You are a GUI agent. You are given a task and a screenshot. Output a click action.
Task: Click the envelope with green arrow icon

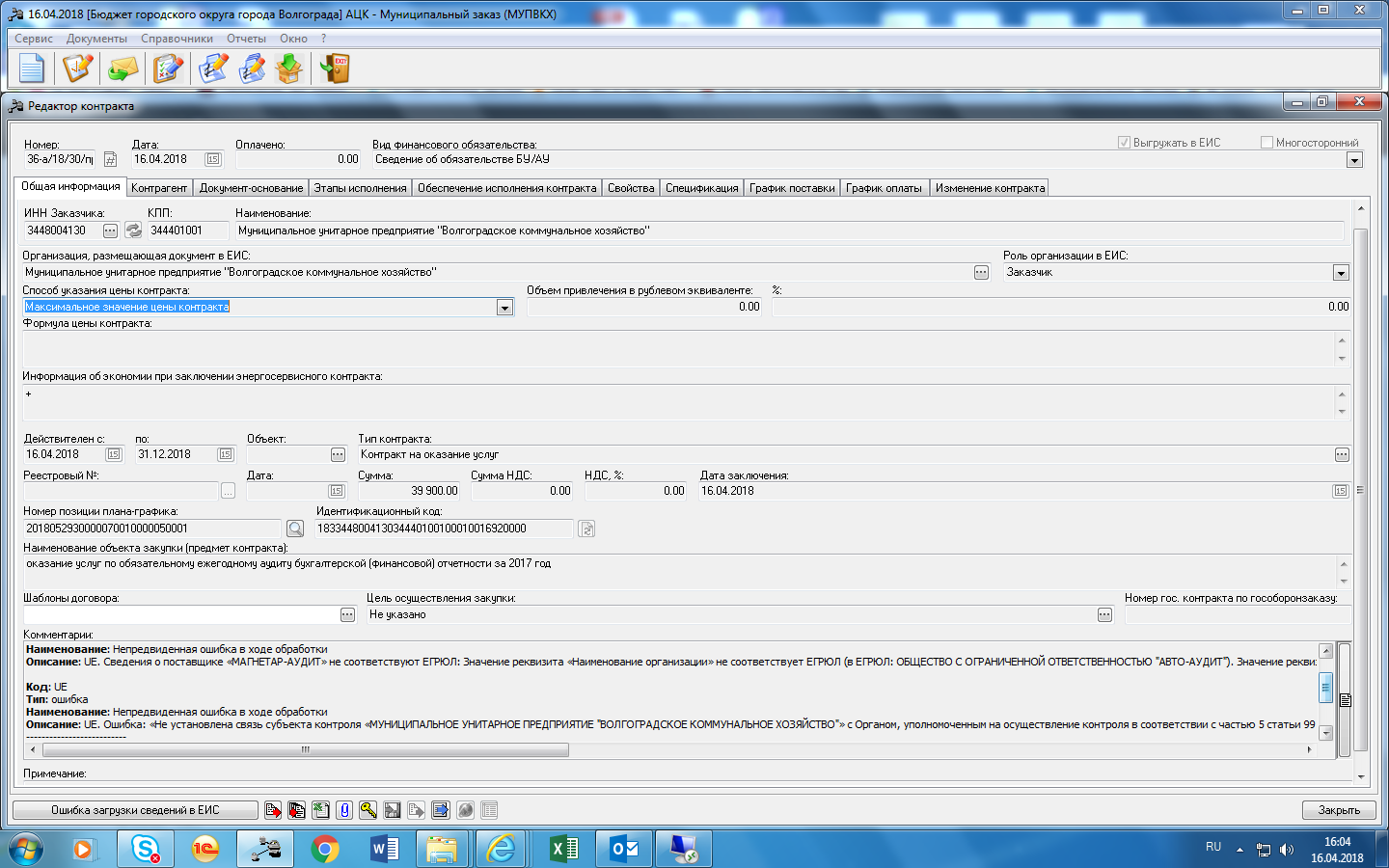coord(123,68)
